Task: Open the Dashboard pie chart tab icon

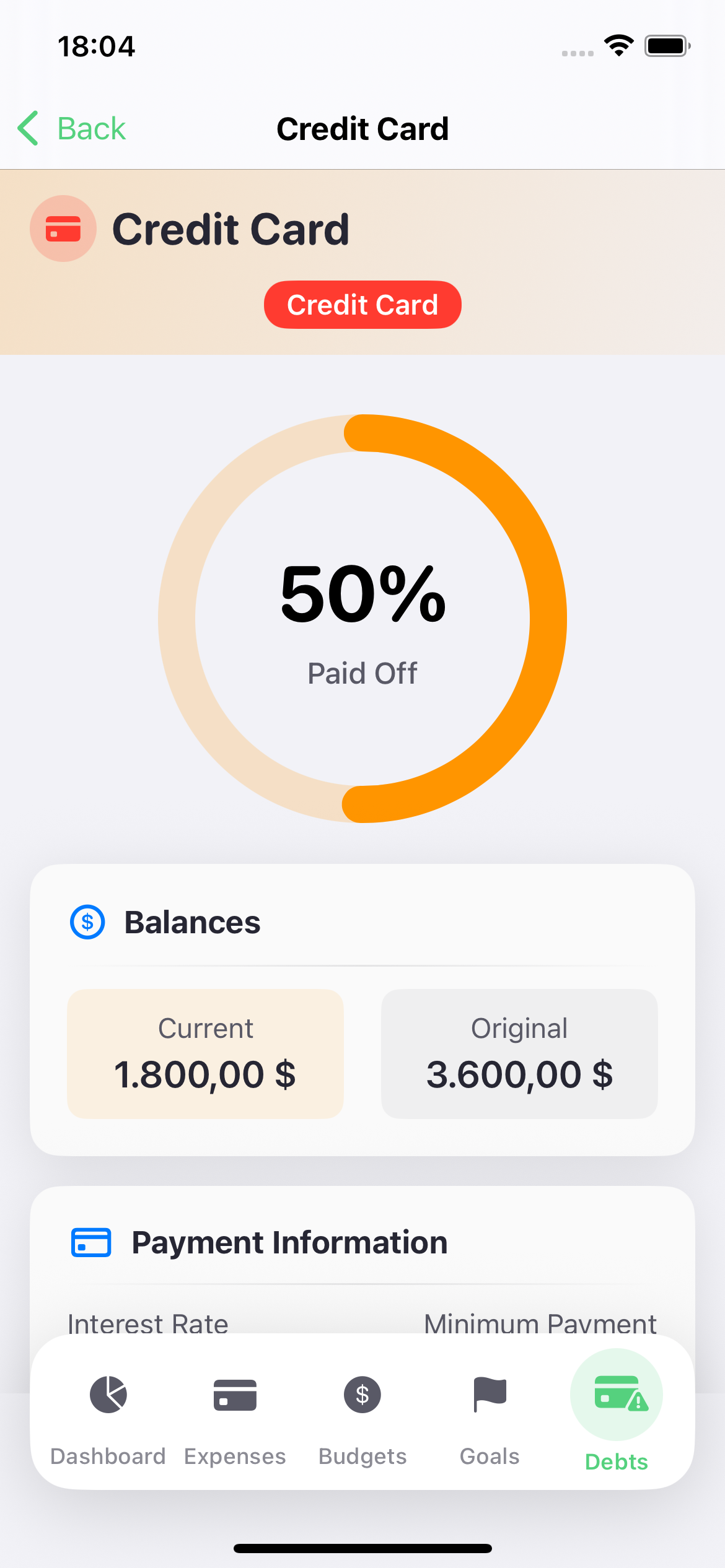Action: [x=108, y=1395]
